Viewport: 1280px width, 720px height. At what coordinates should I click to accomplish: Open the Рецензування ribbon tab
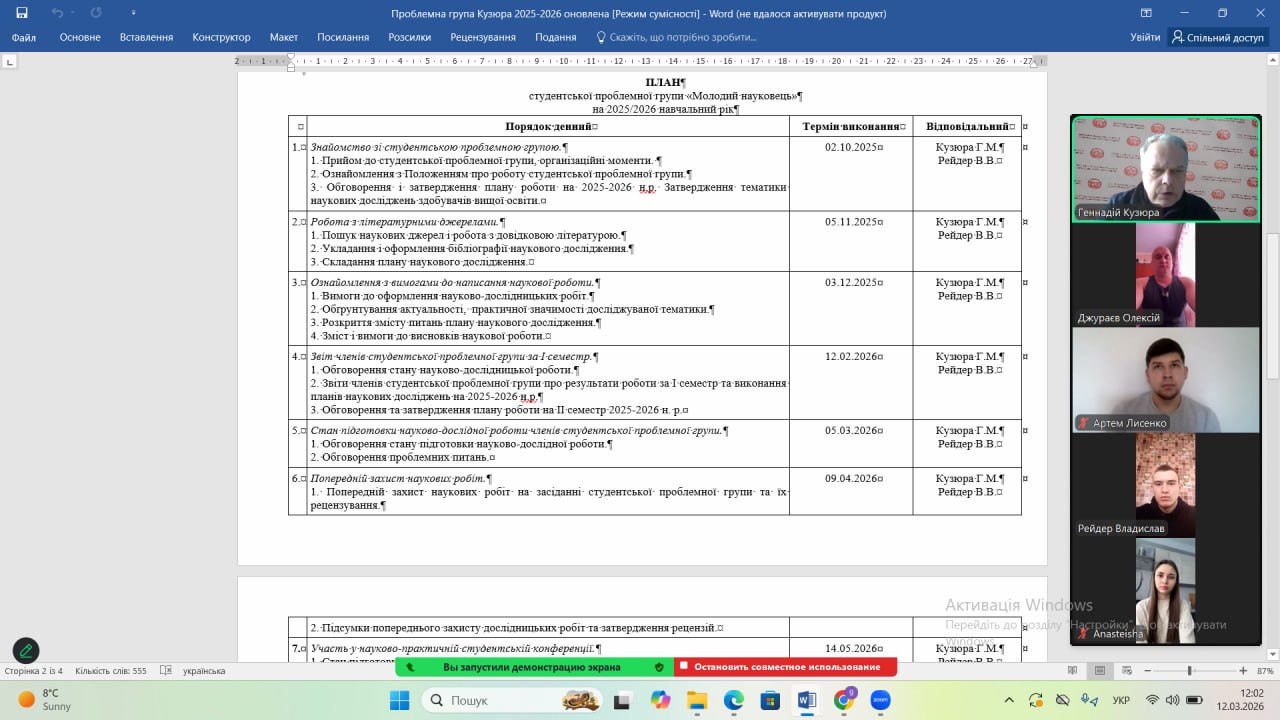pos(483,37)
